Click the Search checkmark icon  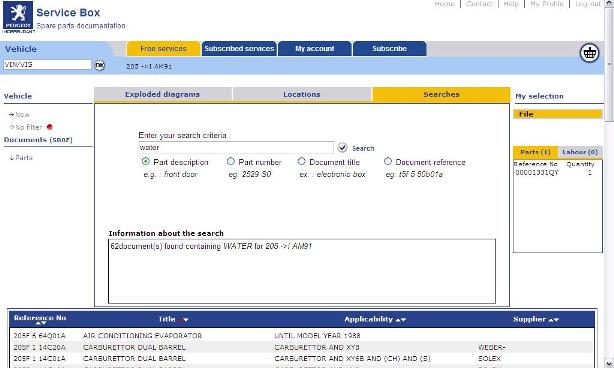342,148
